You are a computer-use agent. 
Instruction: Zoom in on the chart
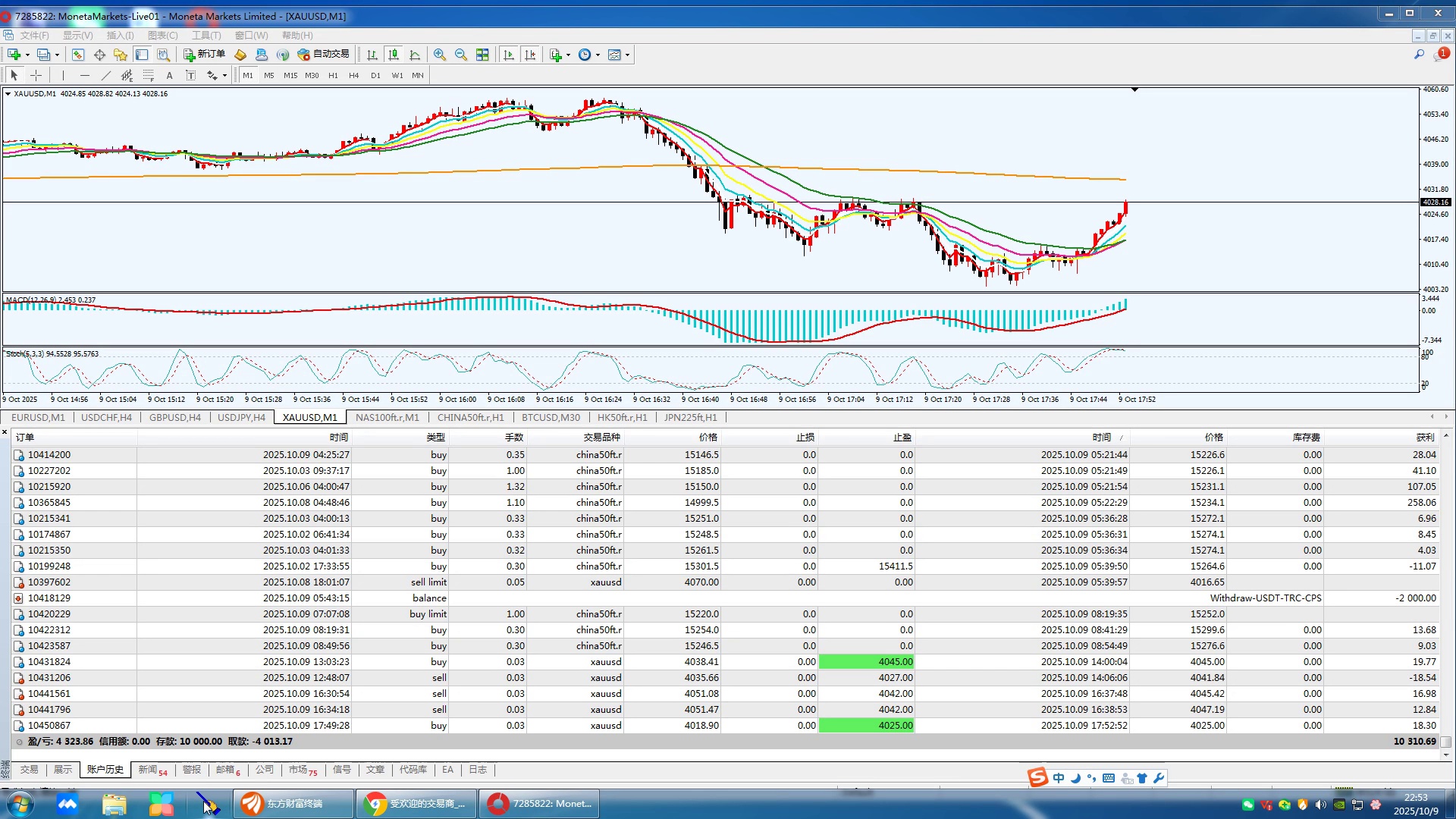click(x=440, y=55)
